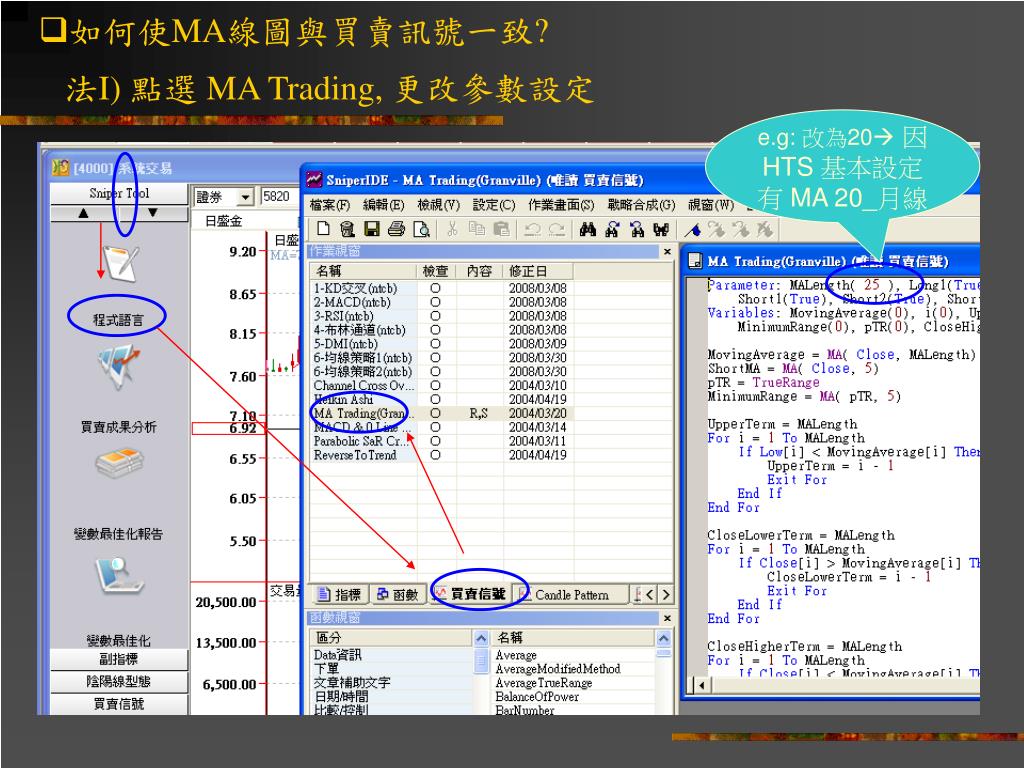Click the Print icon in the toolbar
This screenshot has height=768, width=1024.
pos(396,229)
